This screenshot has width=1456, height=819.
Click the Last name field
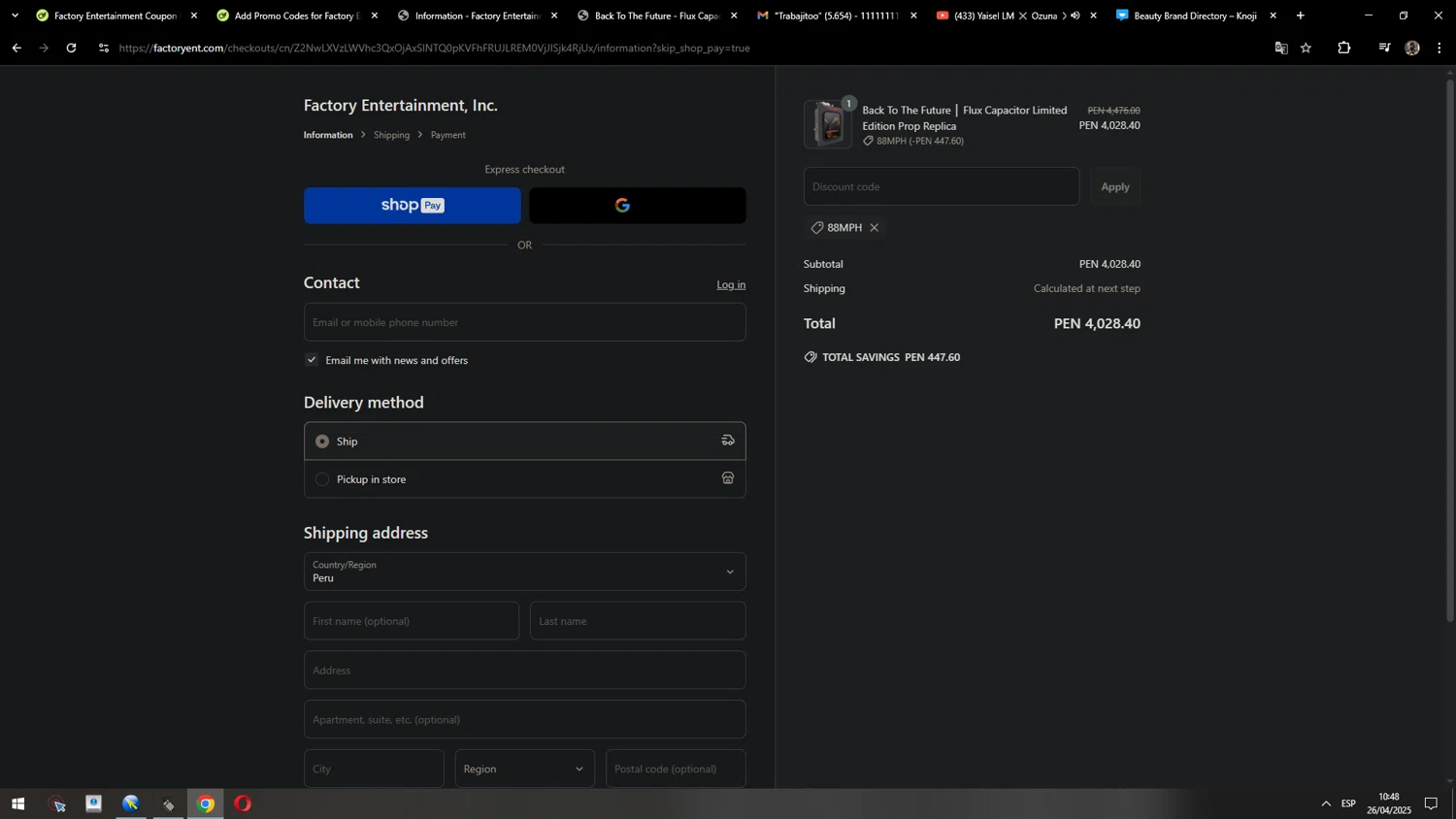tap(637, 621)
